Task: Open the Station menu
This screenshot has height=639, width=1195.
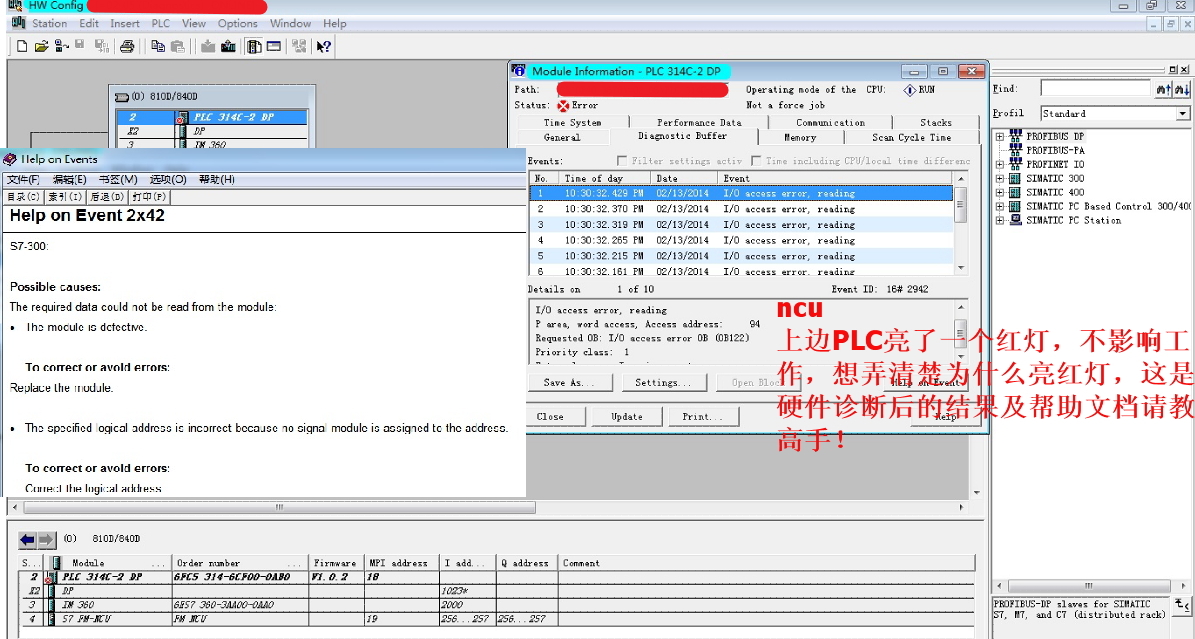Action: [50, 24]
